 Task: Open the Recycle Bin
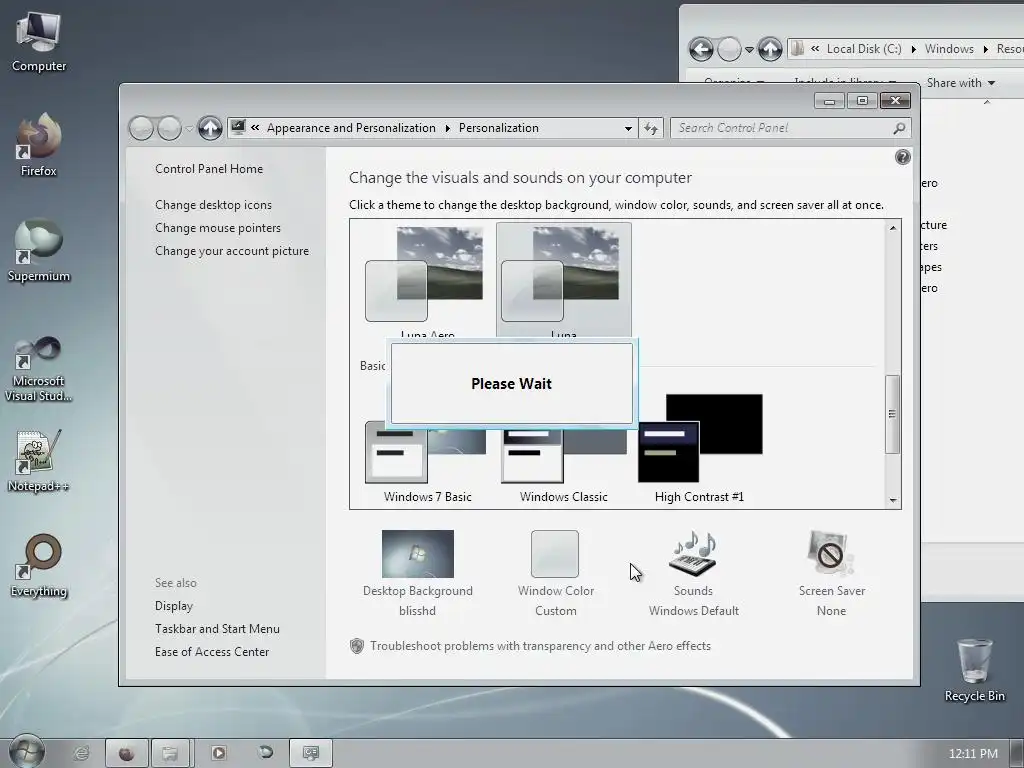(974, 670)
